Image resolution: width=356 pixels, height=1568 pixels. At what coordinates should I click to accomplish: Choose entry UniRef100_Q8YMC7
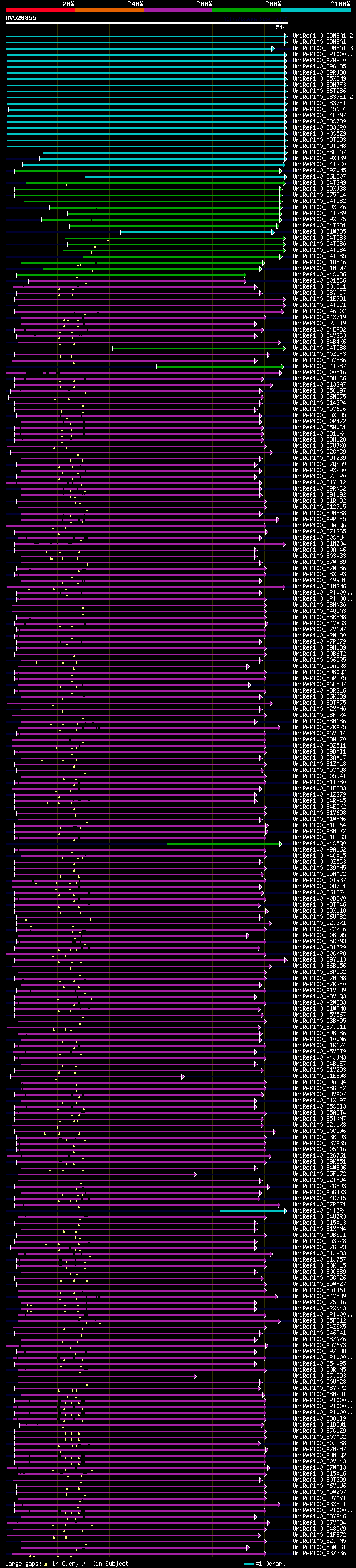click(319, 293)
